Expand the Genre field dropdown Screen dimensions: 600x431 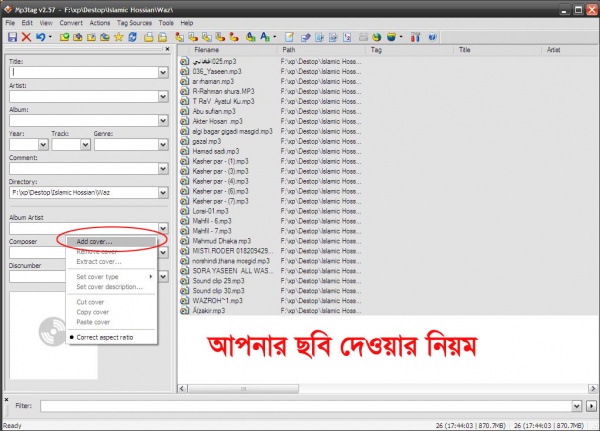(x=163, y=144)
